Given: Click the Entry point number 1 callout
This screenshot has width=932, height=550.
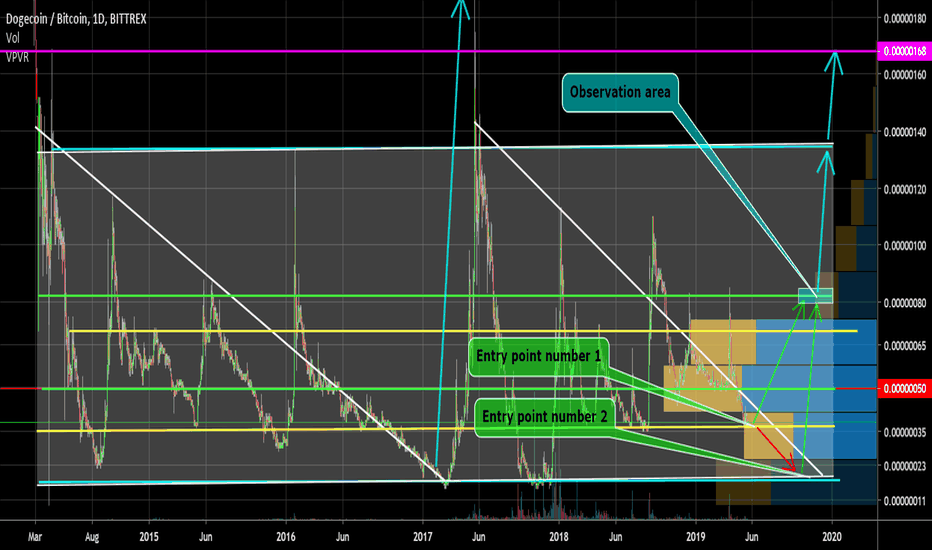Looking at the screenshot, I should point(539,356).
